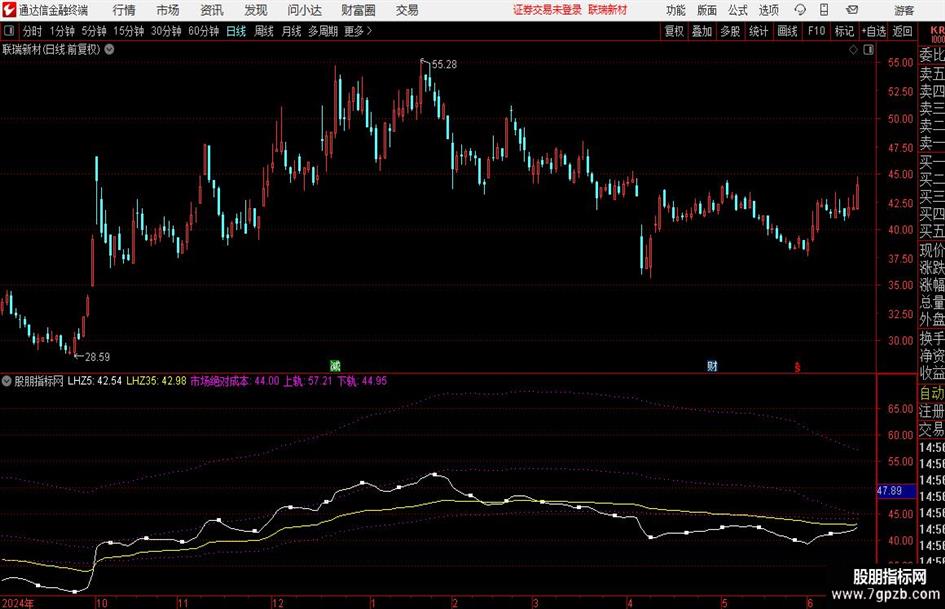
Task: Add stock via +自选 button
Action: (874, 31)
